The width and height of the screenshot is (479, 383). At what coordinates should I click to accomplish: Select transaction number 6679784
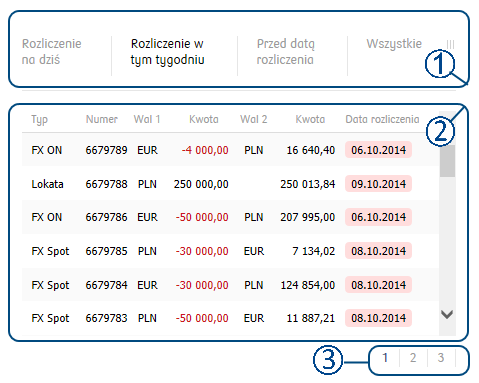pos(106,285)
